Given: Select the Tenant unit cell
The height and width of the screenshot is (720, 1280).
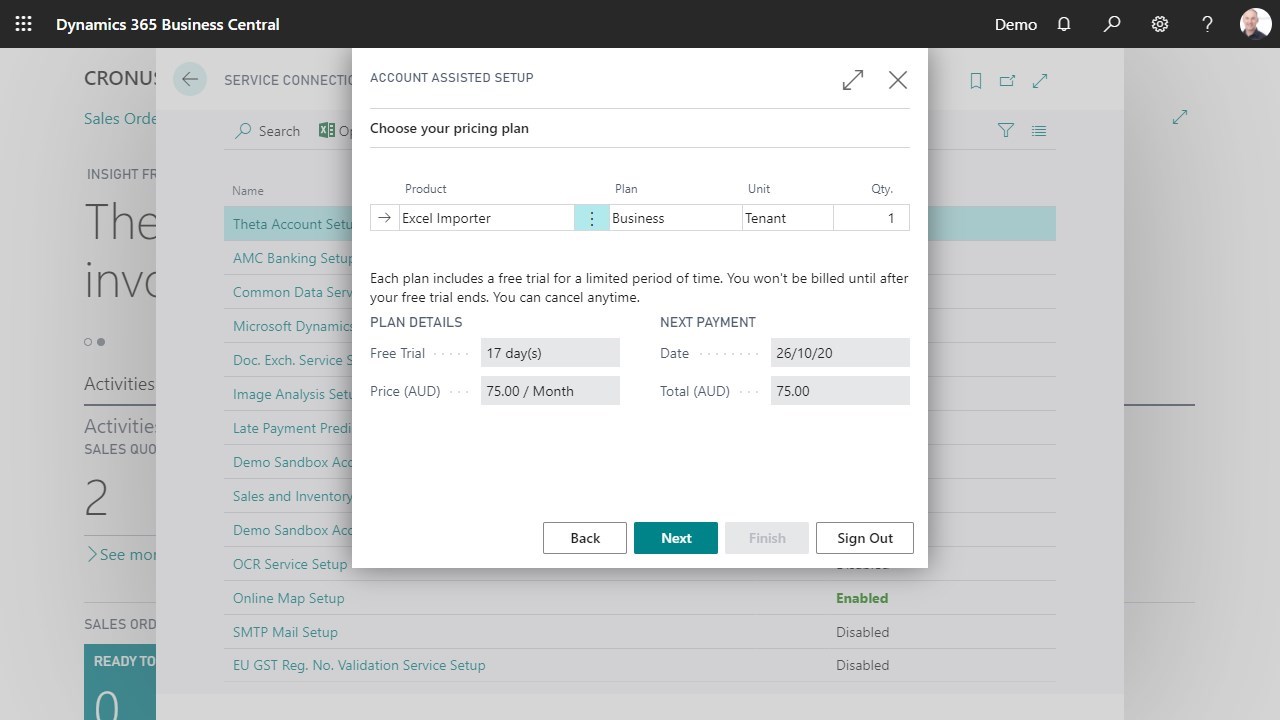Looking at the screenshot, I should 788,218.
